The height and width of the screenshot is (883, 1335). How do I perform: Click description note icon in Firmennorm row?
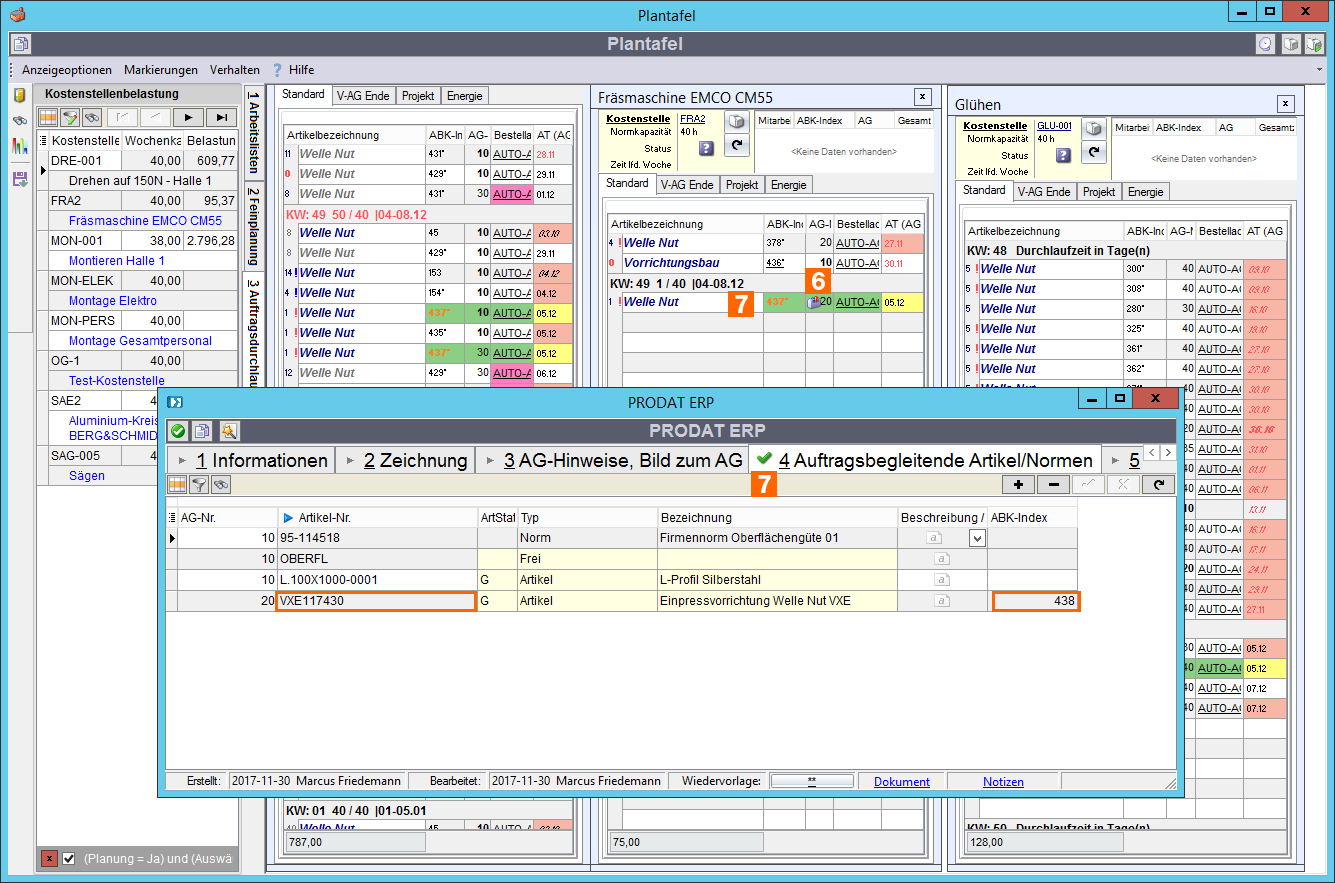(935, 537)
